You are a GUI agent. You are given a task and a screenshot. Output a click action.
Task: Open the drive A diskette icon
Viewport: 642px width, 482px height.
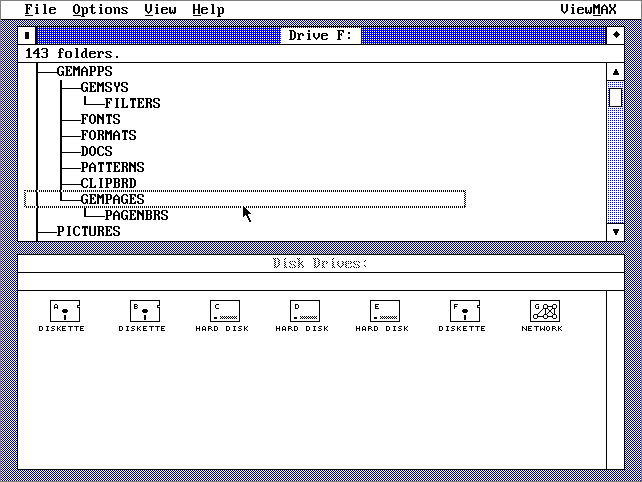pos(63,311)
